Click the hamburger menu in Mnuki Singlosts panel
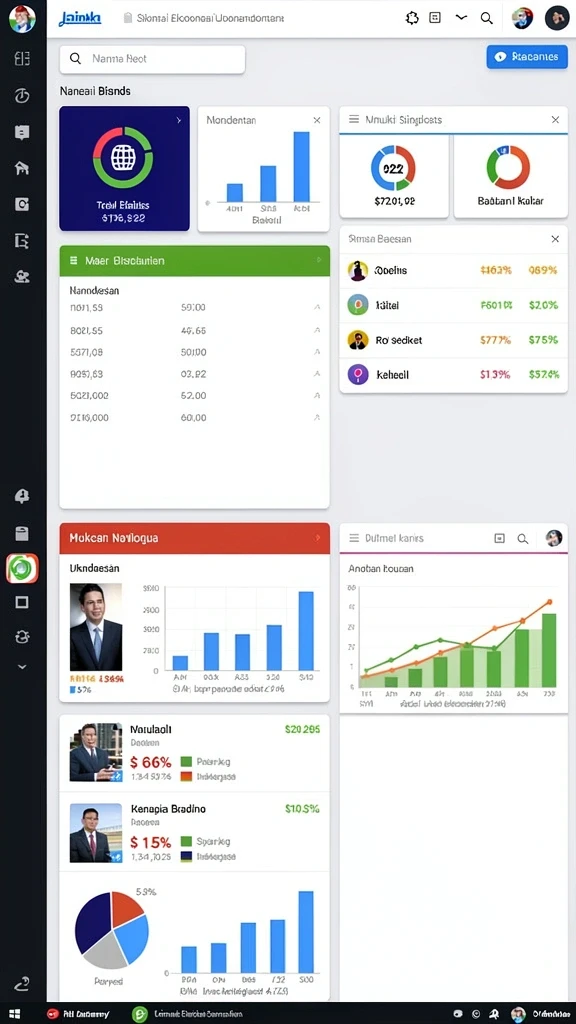The width and height of the screenshot is (576, 1024). 354,120
